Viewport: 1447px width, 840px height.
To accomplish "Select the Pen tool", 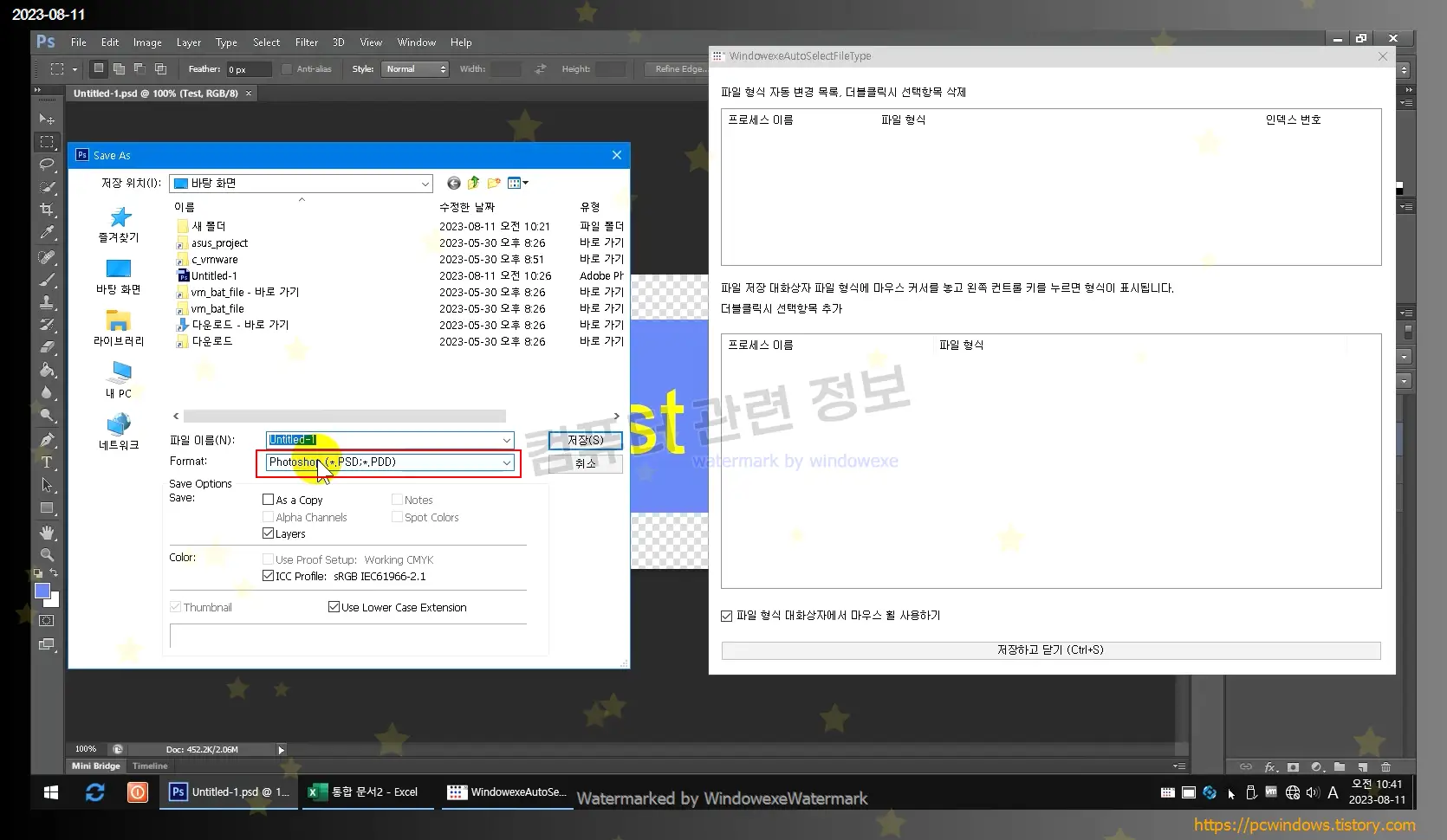I will (47, 440).
